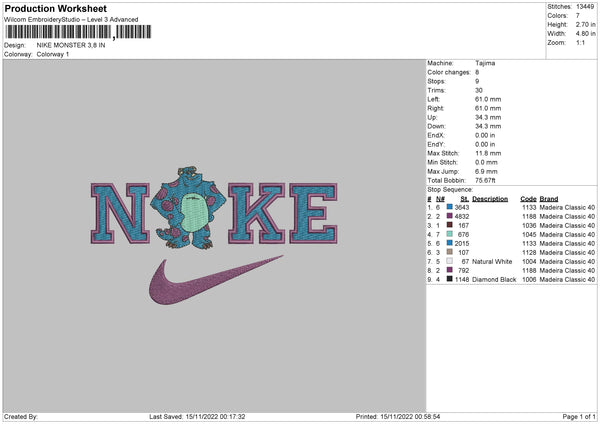
Task: Click the "Stops:" label
Action: 437,81
